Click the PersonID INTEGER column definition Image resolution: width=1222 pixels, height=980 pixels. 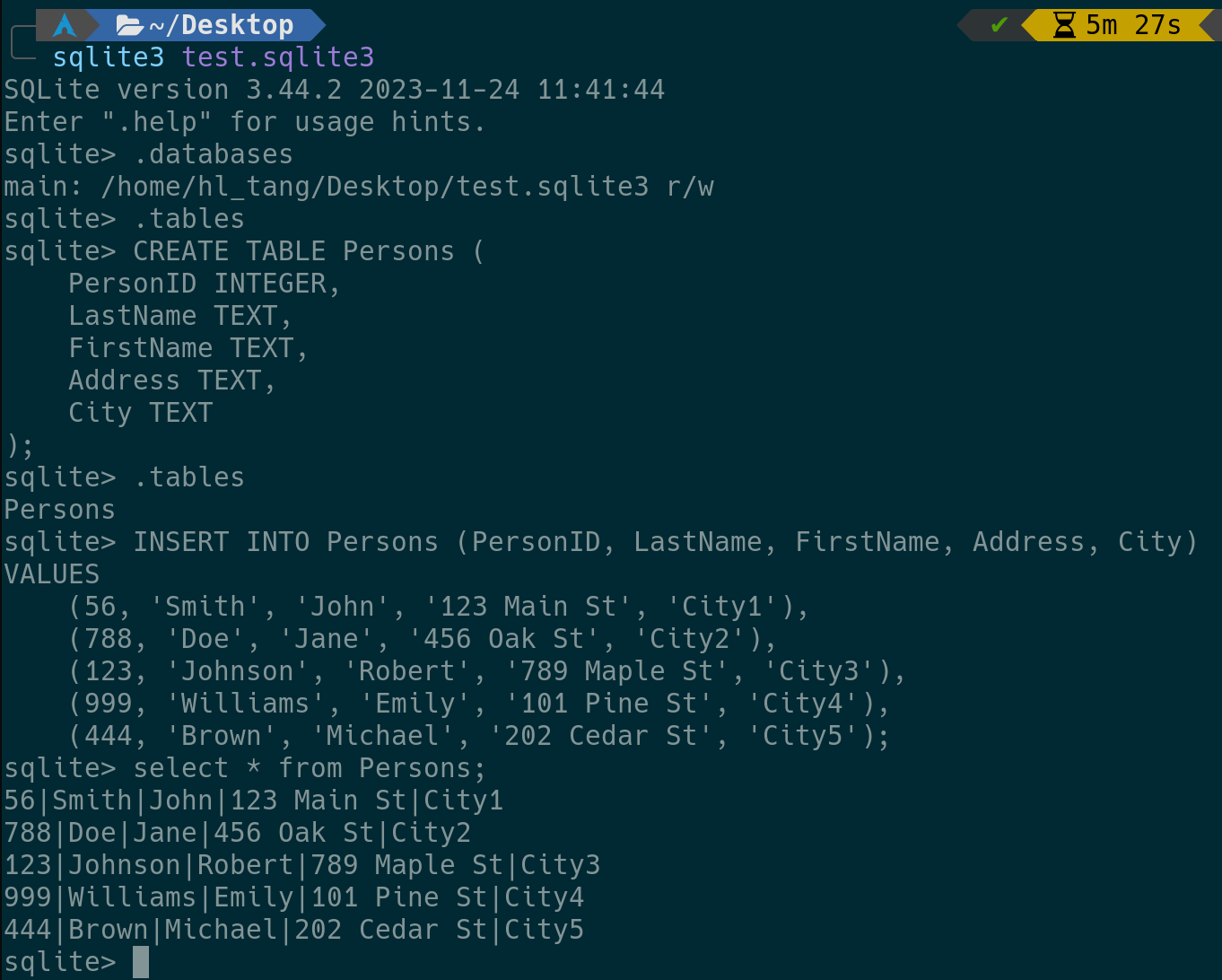204,284
